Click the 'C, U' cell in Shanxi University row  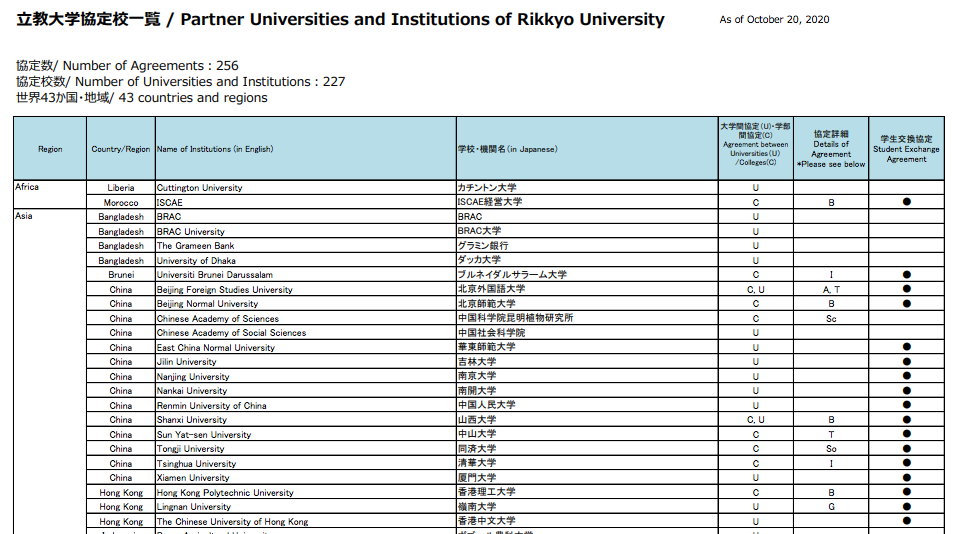(756, 419)
